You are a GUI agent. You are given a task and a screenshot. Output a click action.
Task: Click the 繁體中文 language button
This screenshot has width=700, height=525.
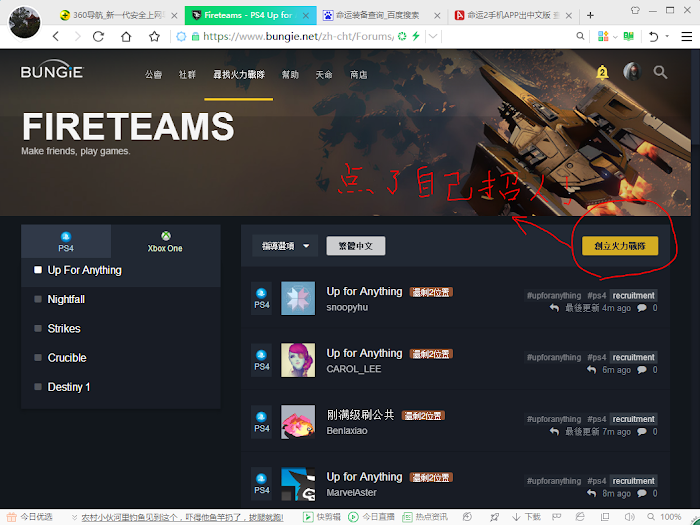[x=356, y=246]
